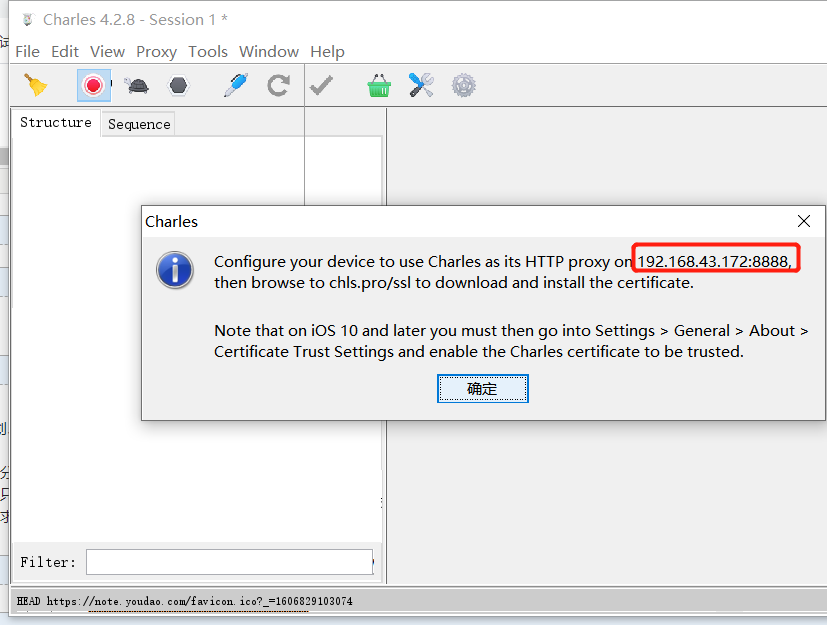Open the Edit menu
Screen dimensions: 827x625
click(65, 52)
